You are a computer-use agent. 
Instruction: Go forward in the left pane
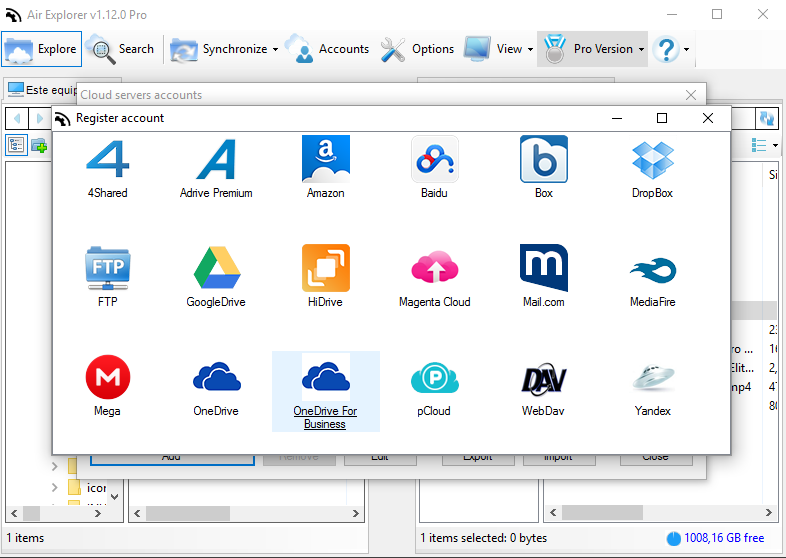pos(40,119)
